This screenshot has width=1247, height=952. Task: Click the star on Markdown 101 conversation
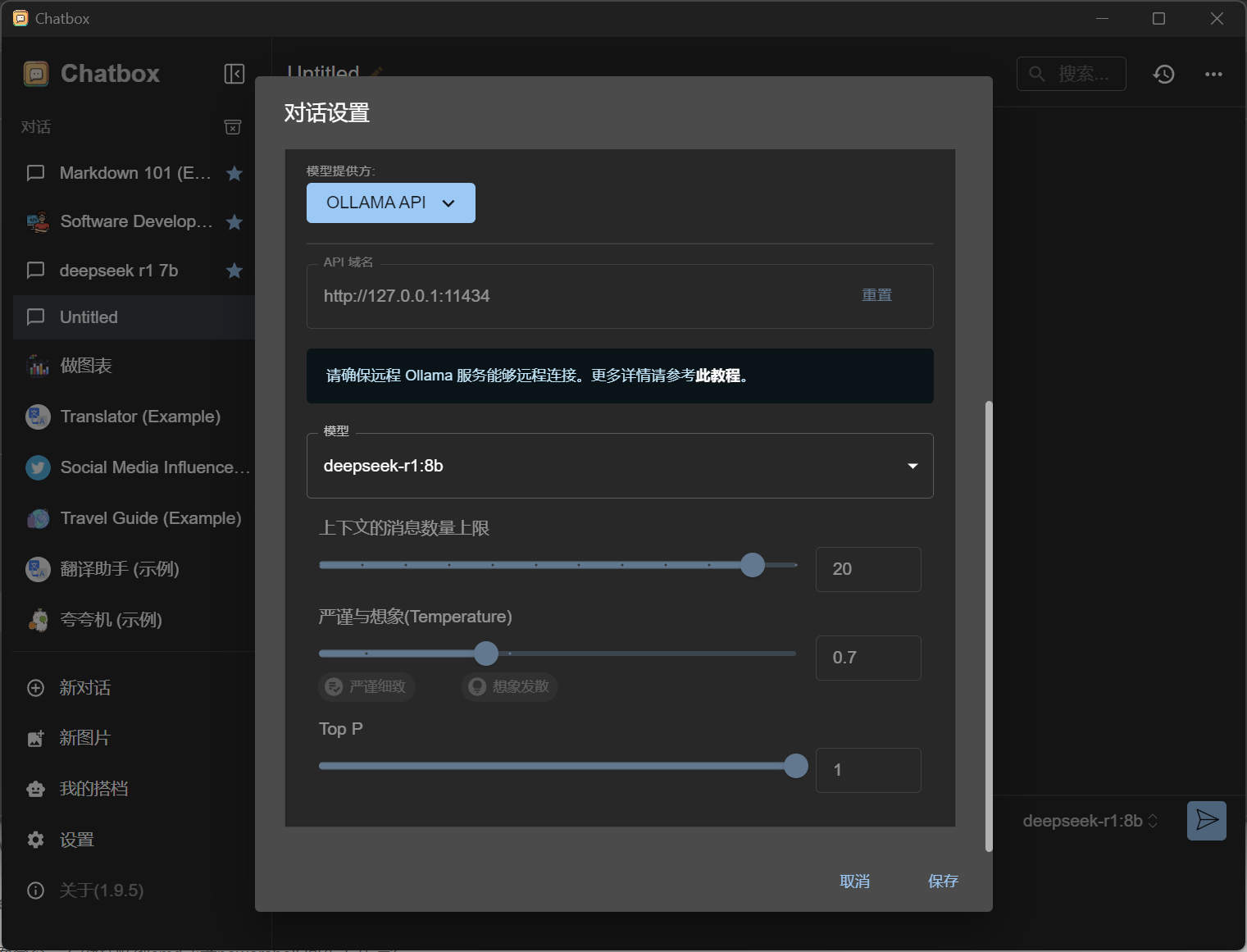click(x=234, y=173)
